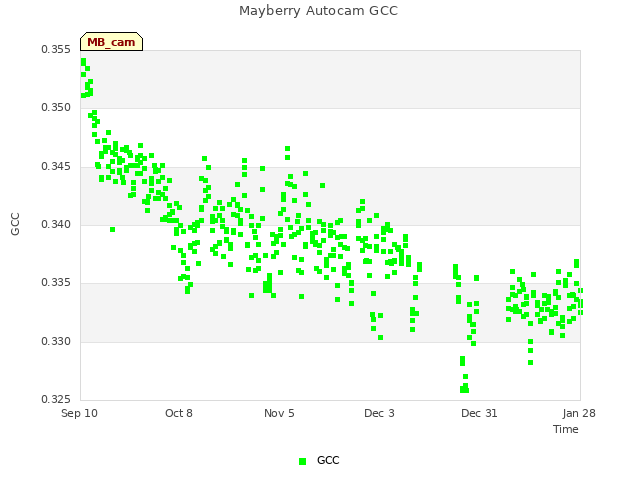Click the Sep 10 x-axis label
Image resolution: width=640 pixels, height=480 pixels.
tap(80, 413)
